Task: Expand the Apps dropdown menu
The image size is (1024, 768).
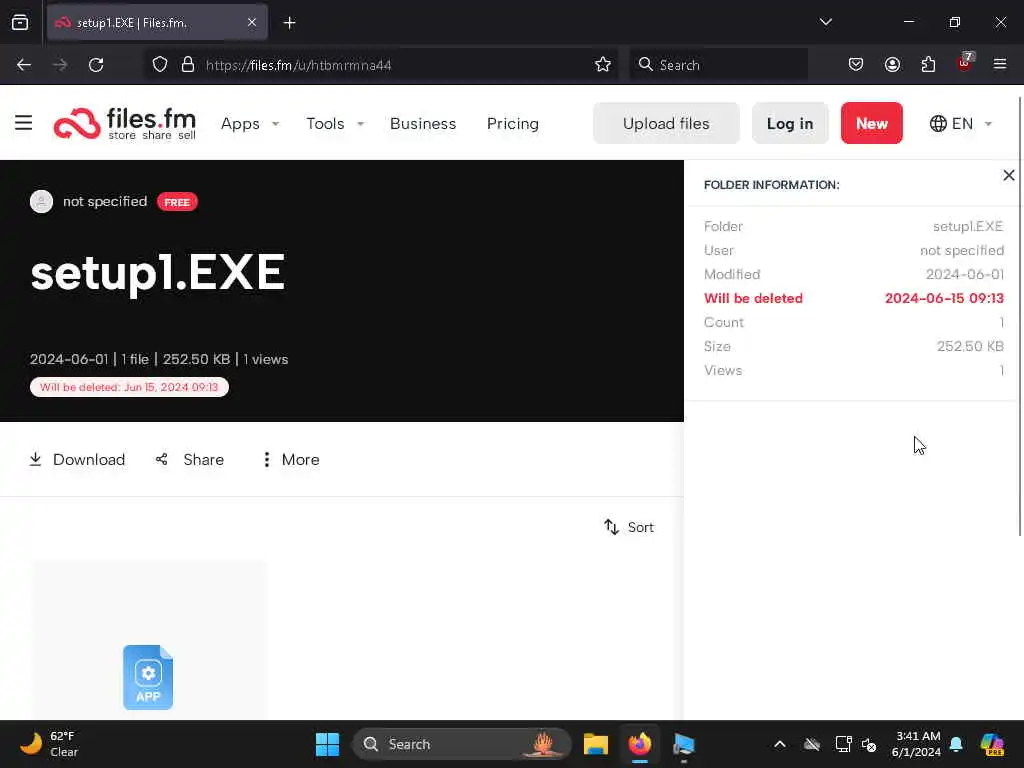Action: [x=250, y=124]
